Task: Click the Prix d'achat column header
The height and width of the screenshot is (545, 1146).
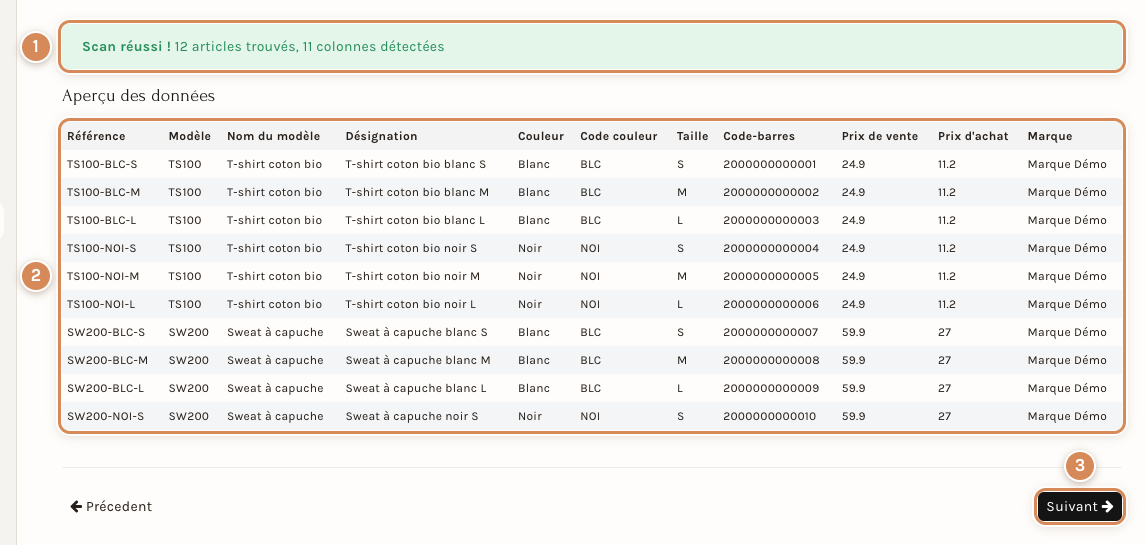Action: [973, 136]
